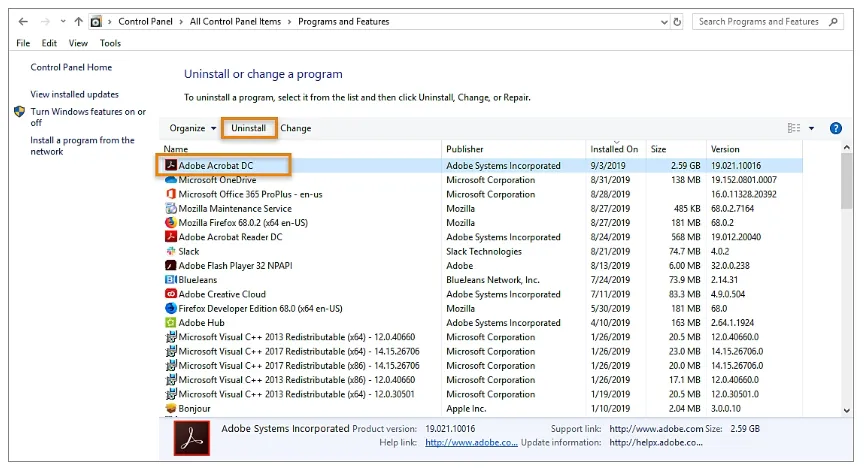Viewport: 867px width, 468px height.
Task: Open the recent locations dropdown arrow
Action: [63, 22]
